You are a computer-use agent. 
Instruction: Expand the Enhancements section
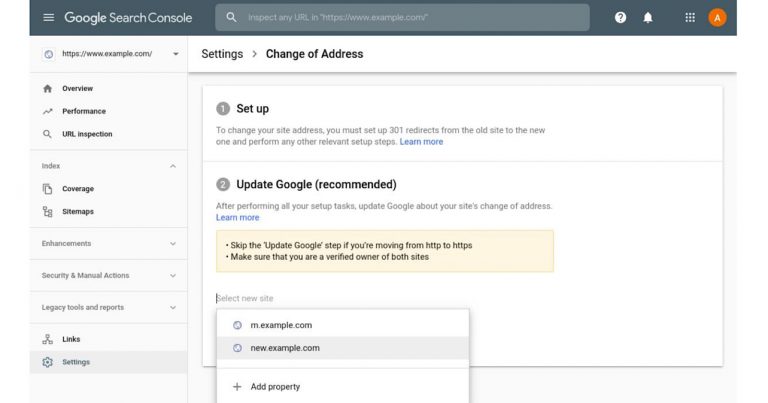pos(173,244)
